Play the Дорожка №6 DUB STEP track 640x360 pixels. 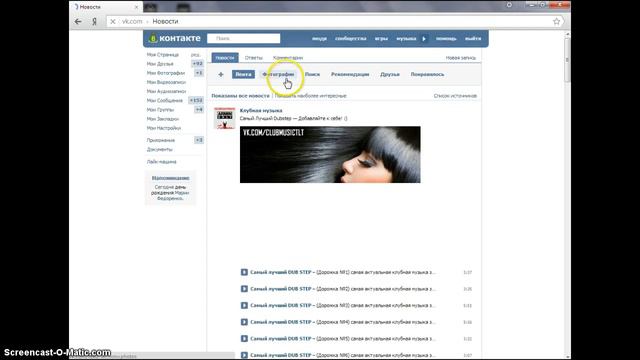pyautogui.click(x=244, y=355)
